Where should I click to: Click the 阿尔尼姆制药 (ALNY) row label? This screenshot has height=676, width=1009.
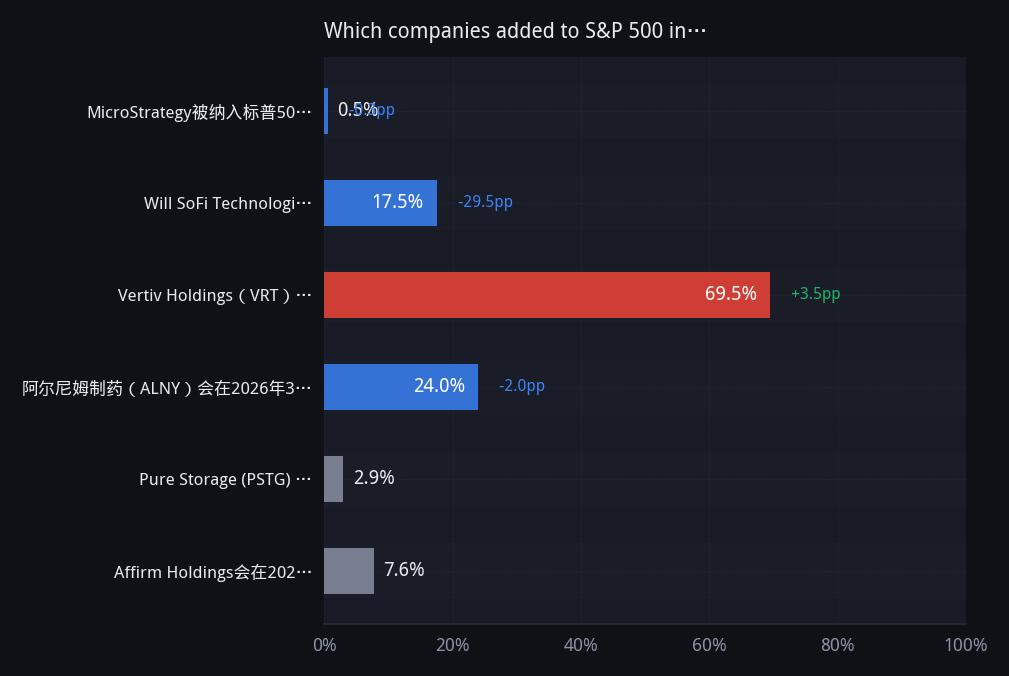[167, 388]
